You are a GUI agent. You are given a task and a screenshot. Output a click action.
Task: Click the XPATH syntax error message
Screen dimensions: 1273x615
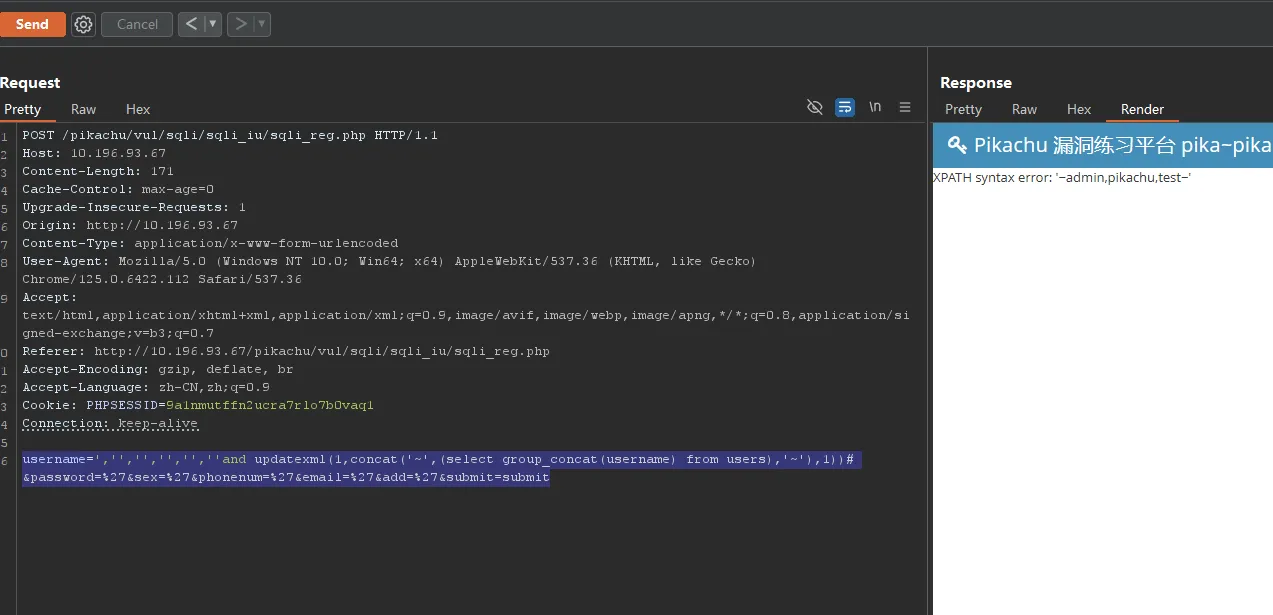click(x=1062, y=178)
